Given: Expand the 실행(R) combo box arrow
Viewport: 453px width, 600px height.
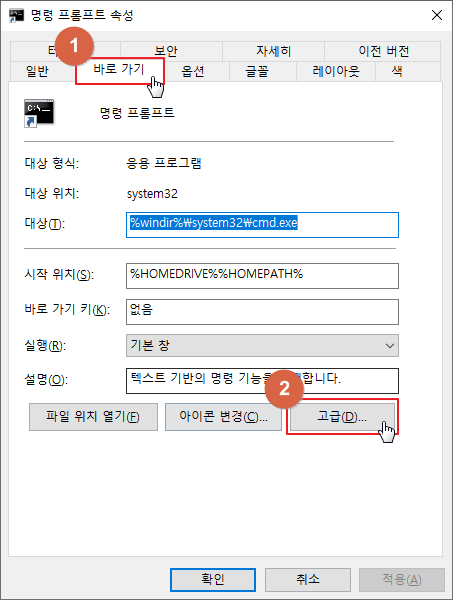Looking at the screenshot, I should (389, 346).
